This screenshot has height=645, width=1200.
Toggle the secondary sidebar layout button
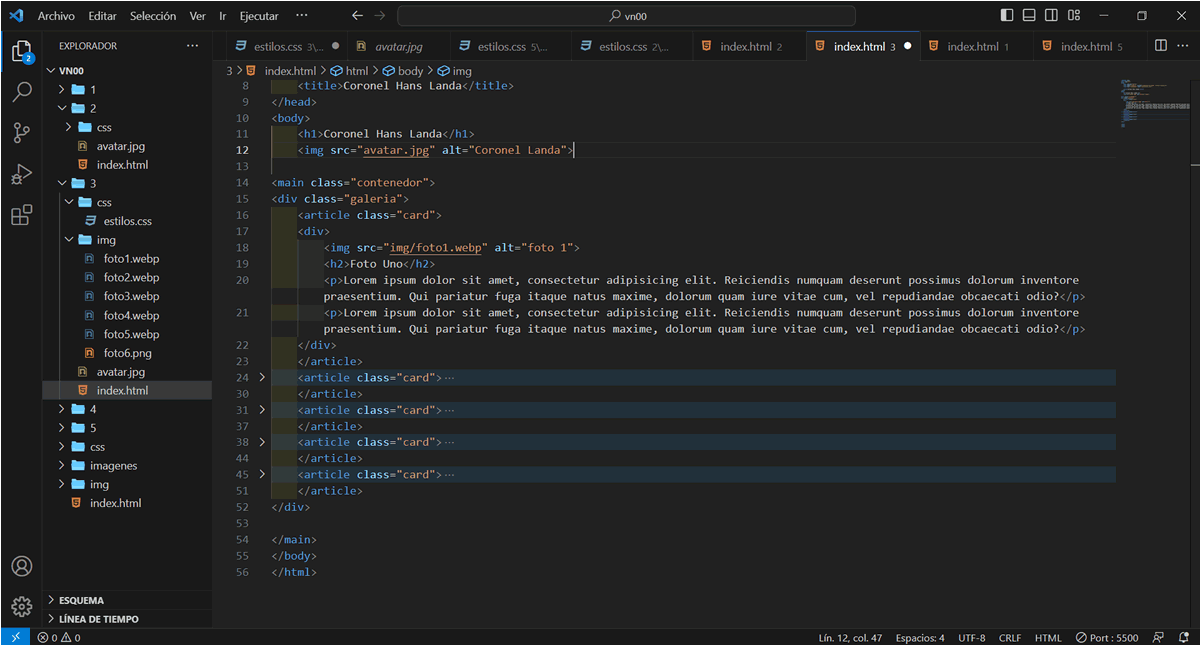1051,16
